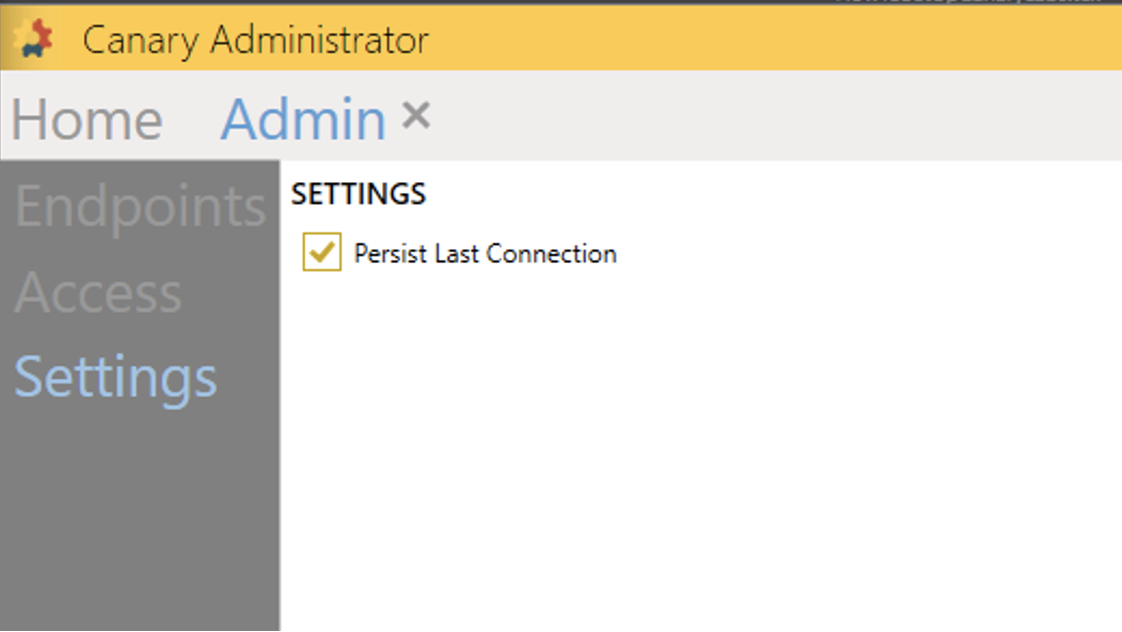Image resolution: width=1122 pixels, height=632 pixels.
Task: Uncheck the Persist Last Connection checkbox
Action: [x=322, y=253]
